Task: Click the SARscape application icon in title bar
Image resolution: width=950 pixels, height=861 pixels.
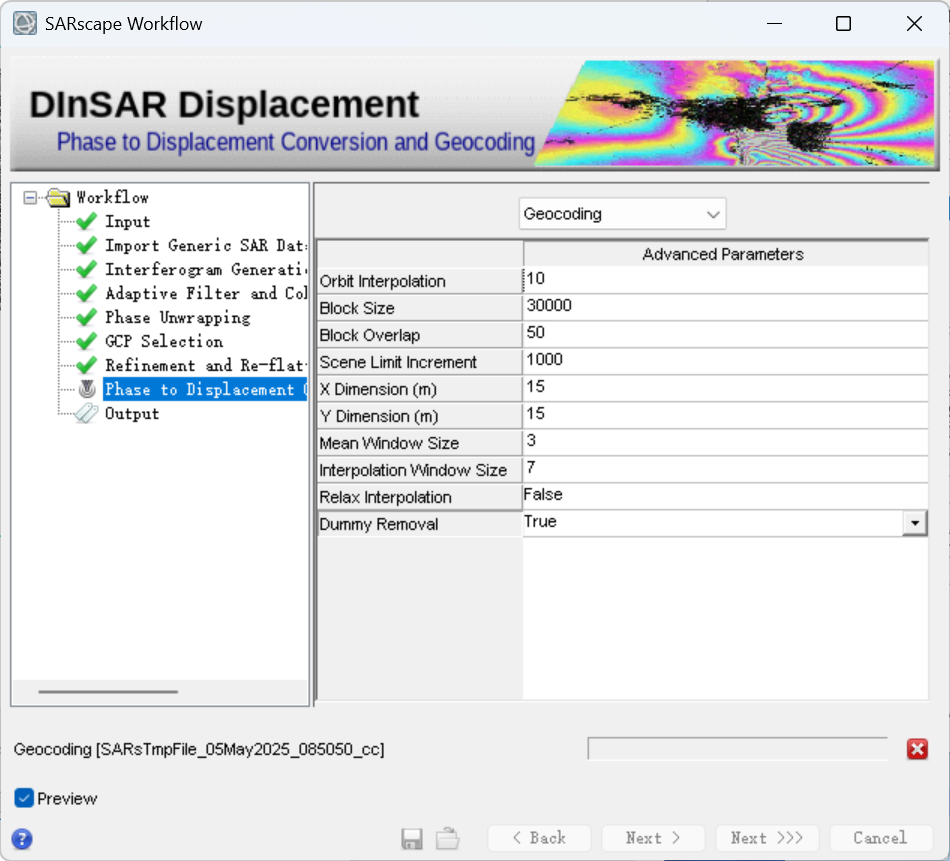Action: [25, 24]
